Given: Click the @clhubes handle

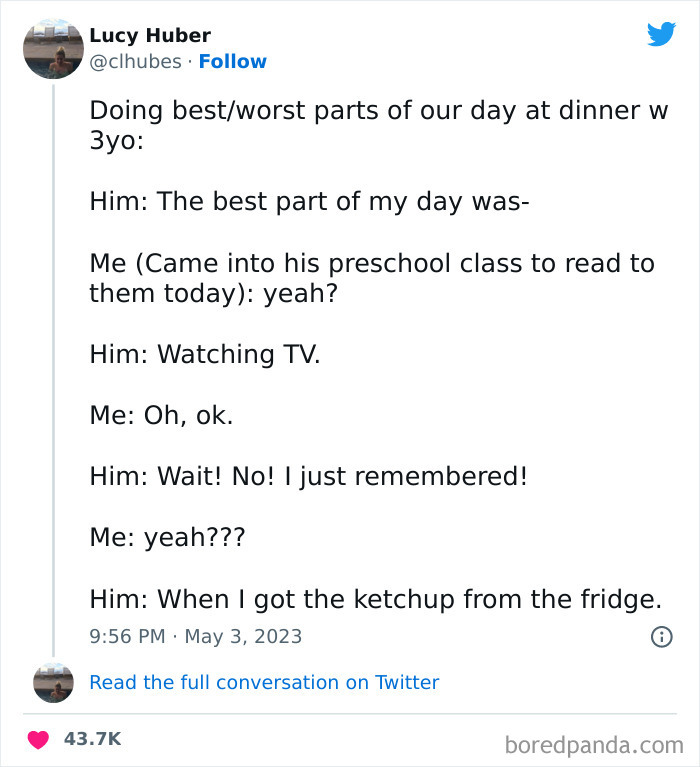Looking at the screenshot, I should tap(136, 62).
